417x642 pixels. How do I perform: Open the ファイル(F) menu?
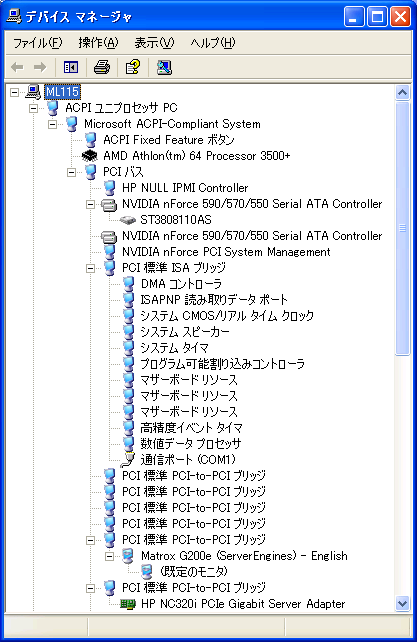37,43
